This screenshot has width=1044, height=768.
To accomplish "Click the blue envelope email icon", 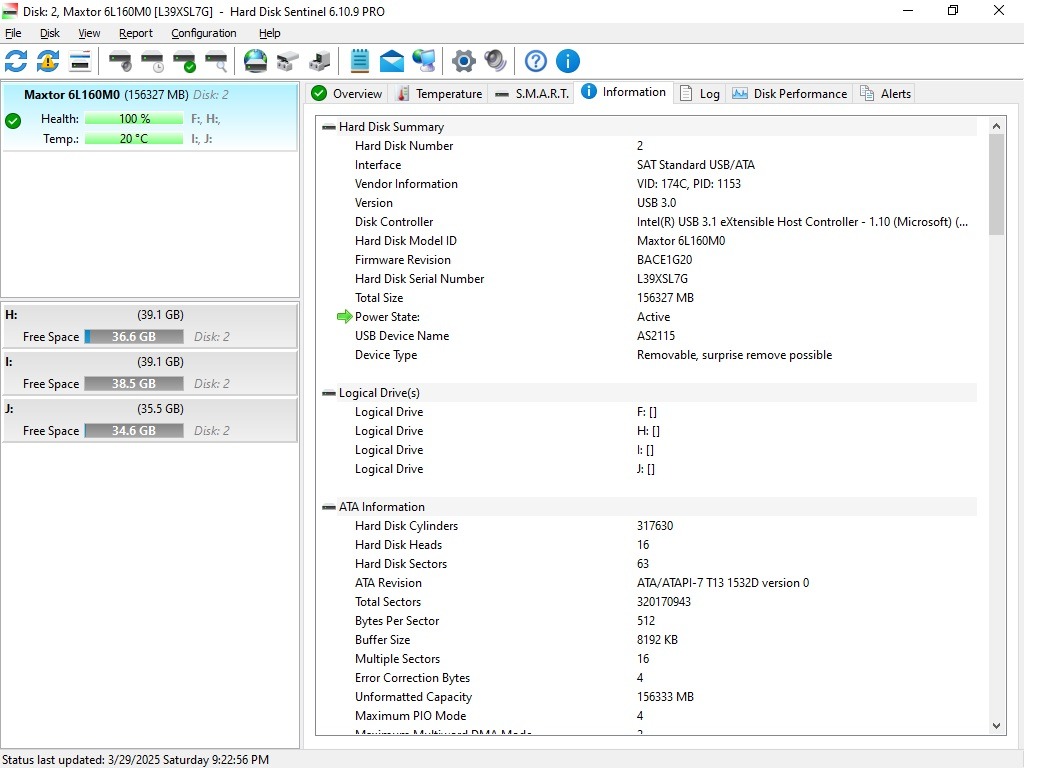I will (x=392, y=61).
